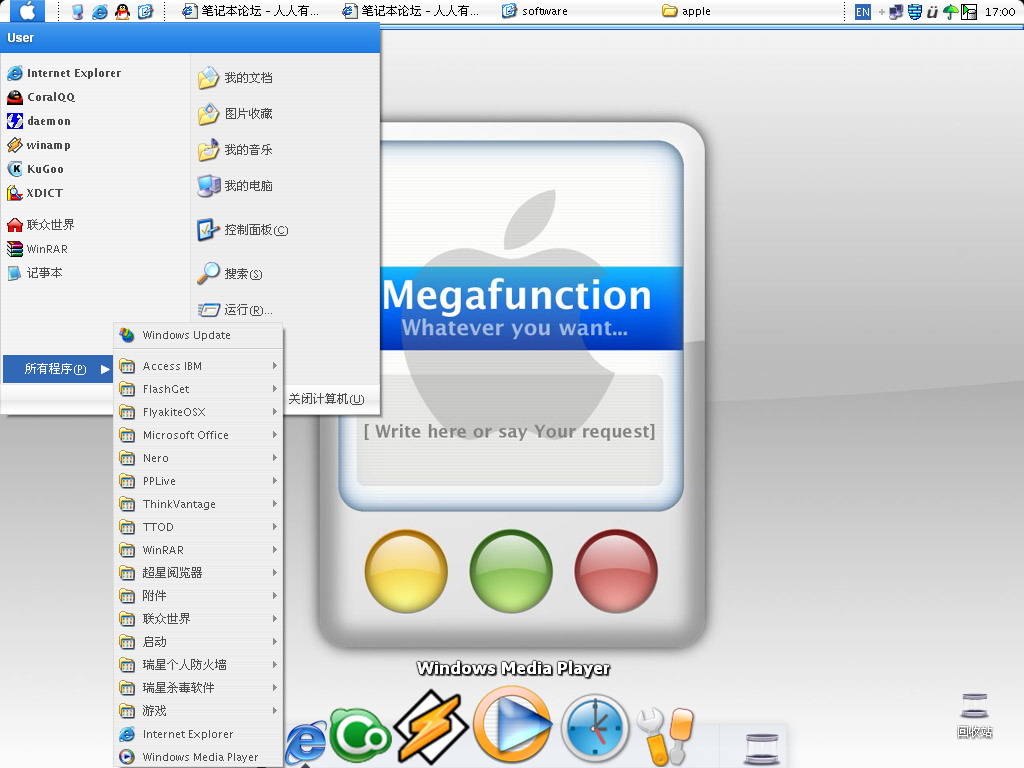Open Windows Media Player play icon in dock
This screenshot has height=768, width=1024.
pyautogui.click(x=513, y=724)
